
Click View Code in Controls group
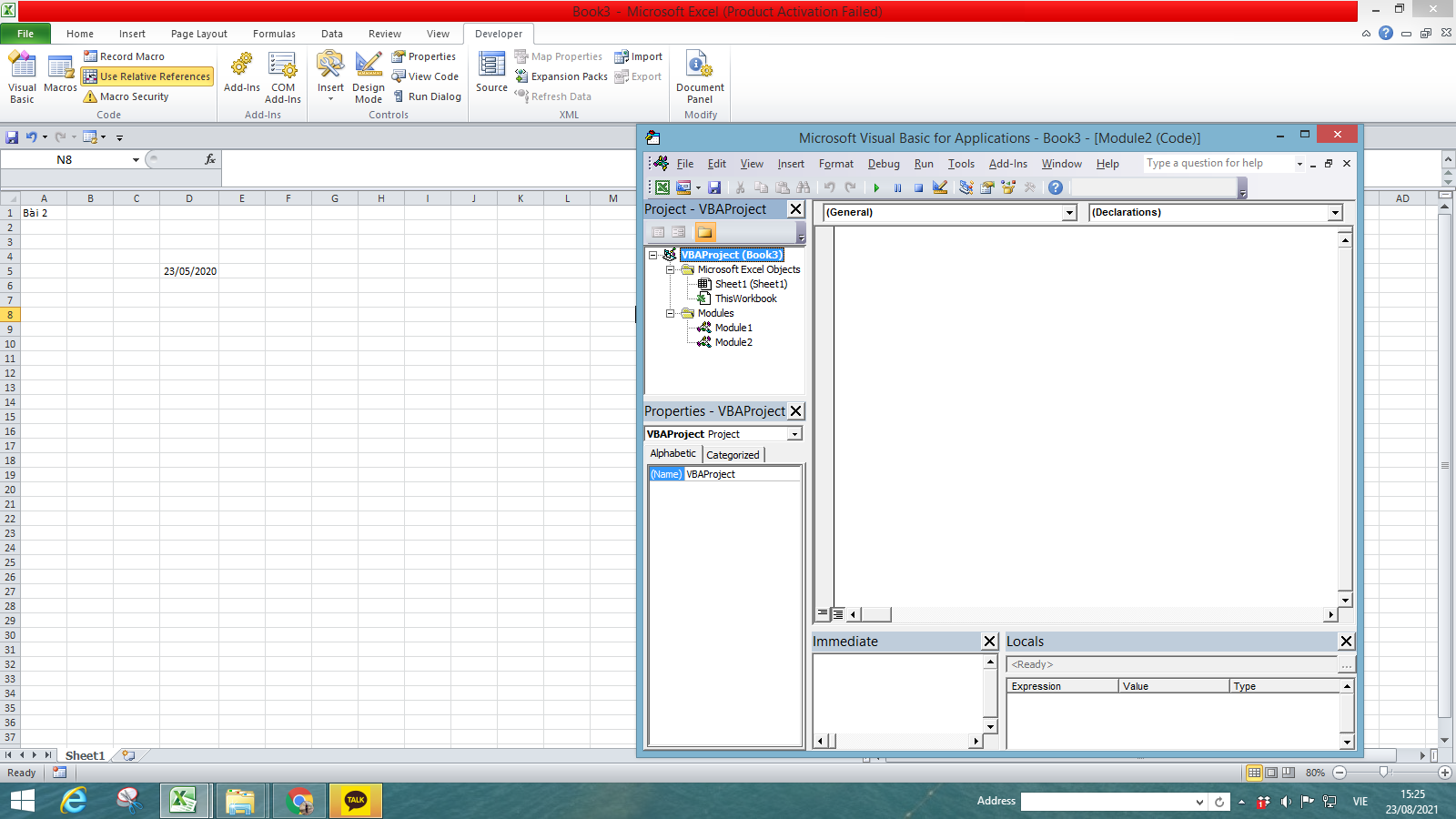[x=425, y=76]
